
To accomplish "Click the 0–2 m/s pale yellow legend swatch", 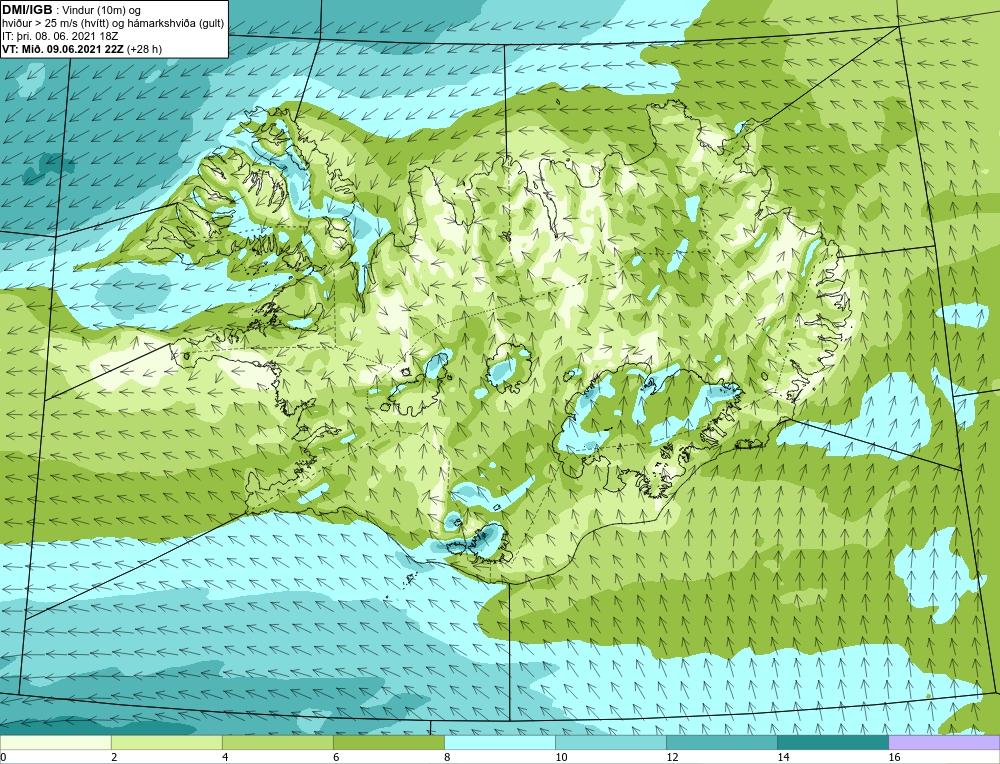I will (x=55, y=743).
